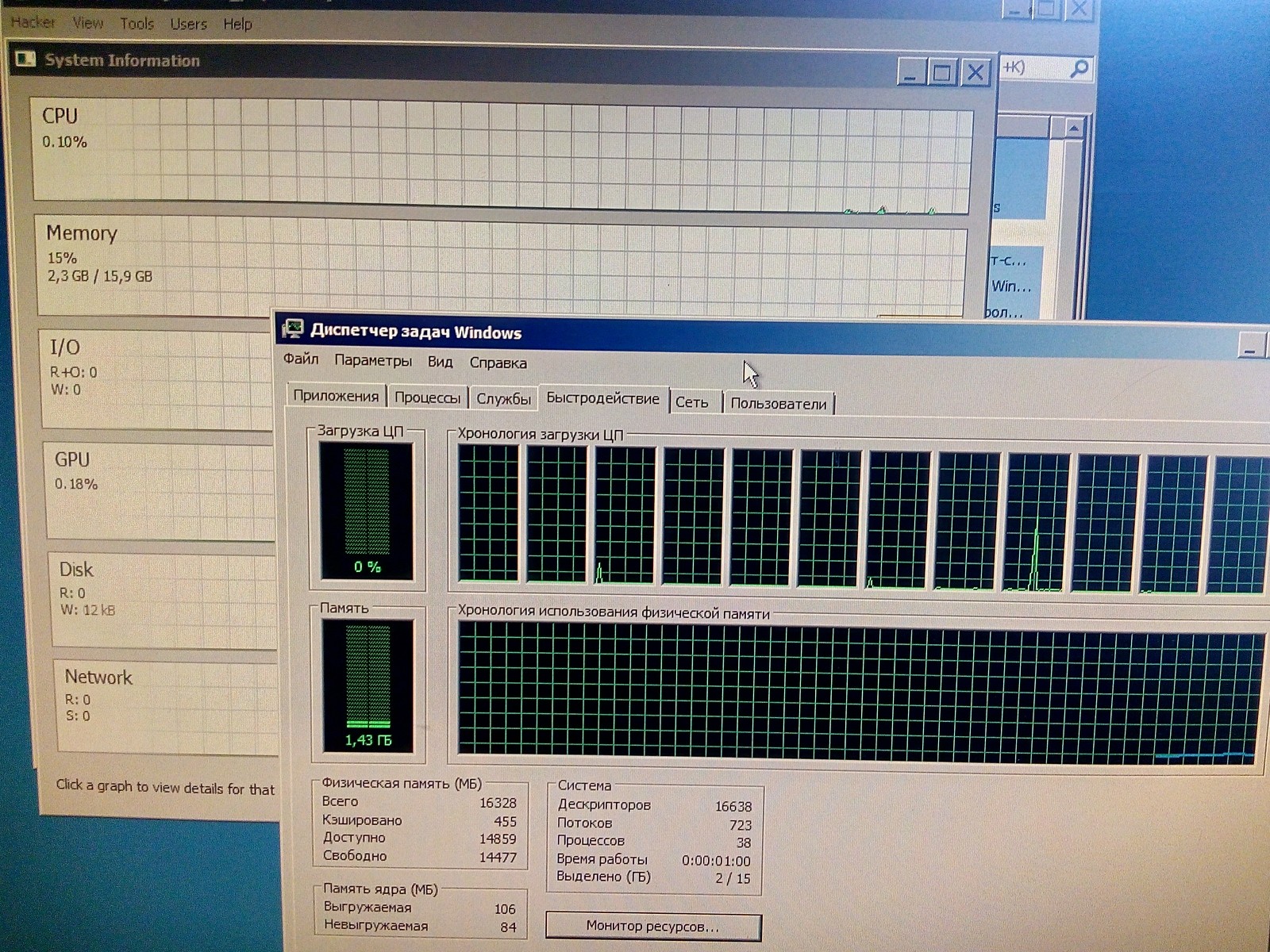Click the scrollbar up arrow in Process Hacker
Screen dimensions: 1270x952
tap(1074, 128)
